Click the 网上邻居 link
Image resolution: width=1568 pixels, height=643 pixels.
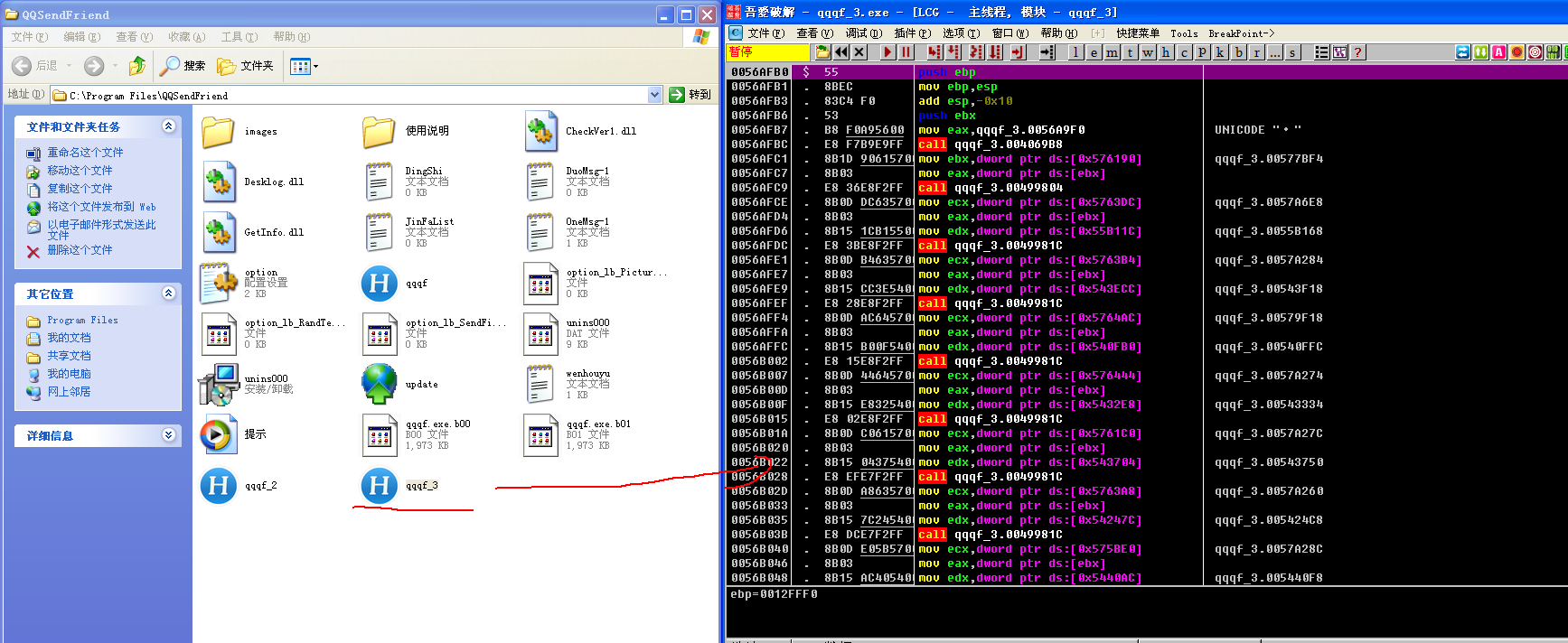coord(69,392)
